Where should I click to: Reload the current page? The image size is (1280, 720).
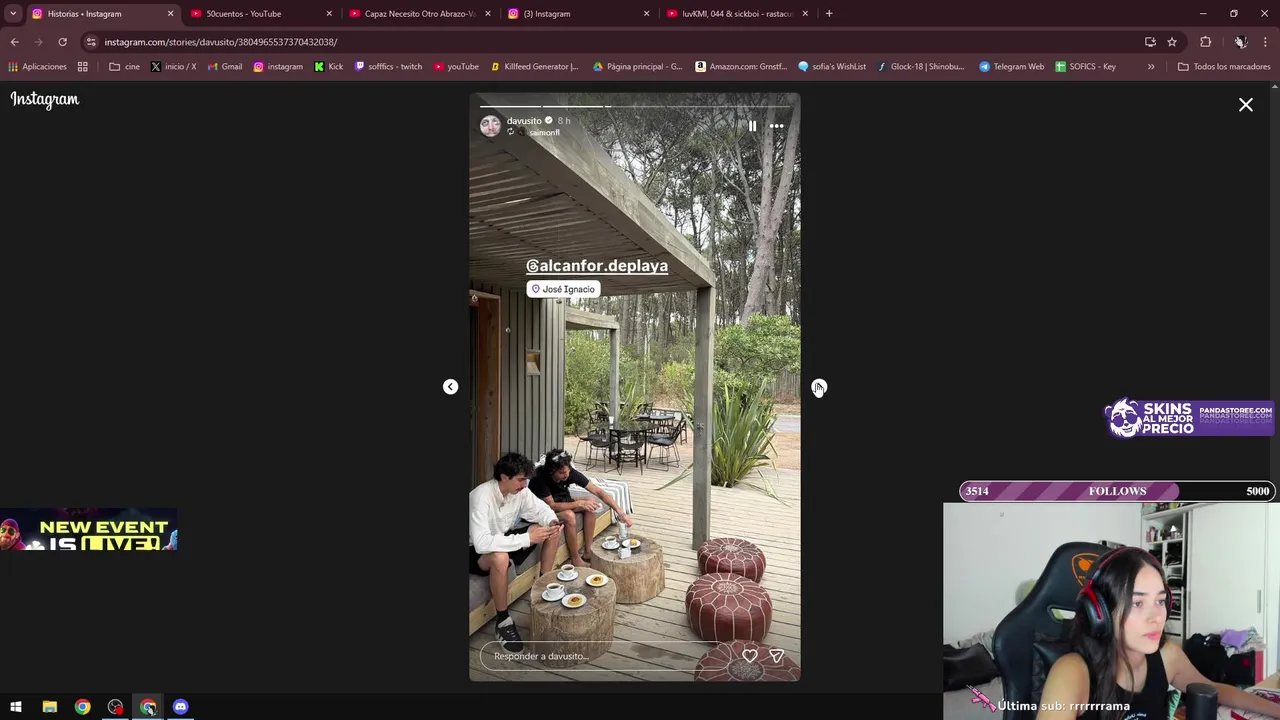(62, 42)
